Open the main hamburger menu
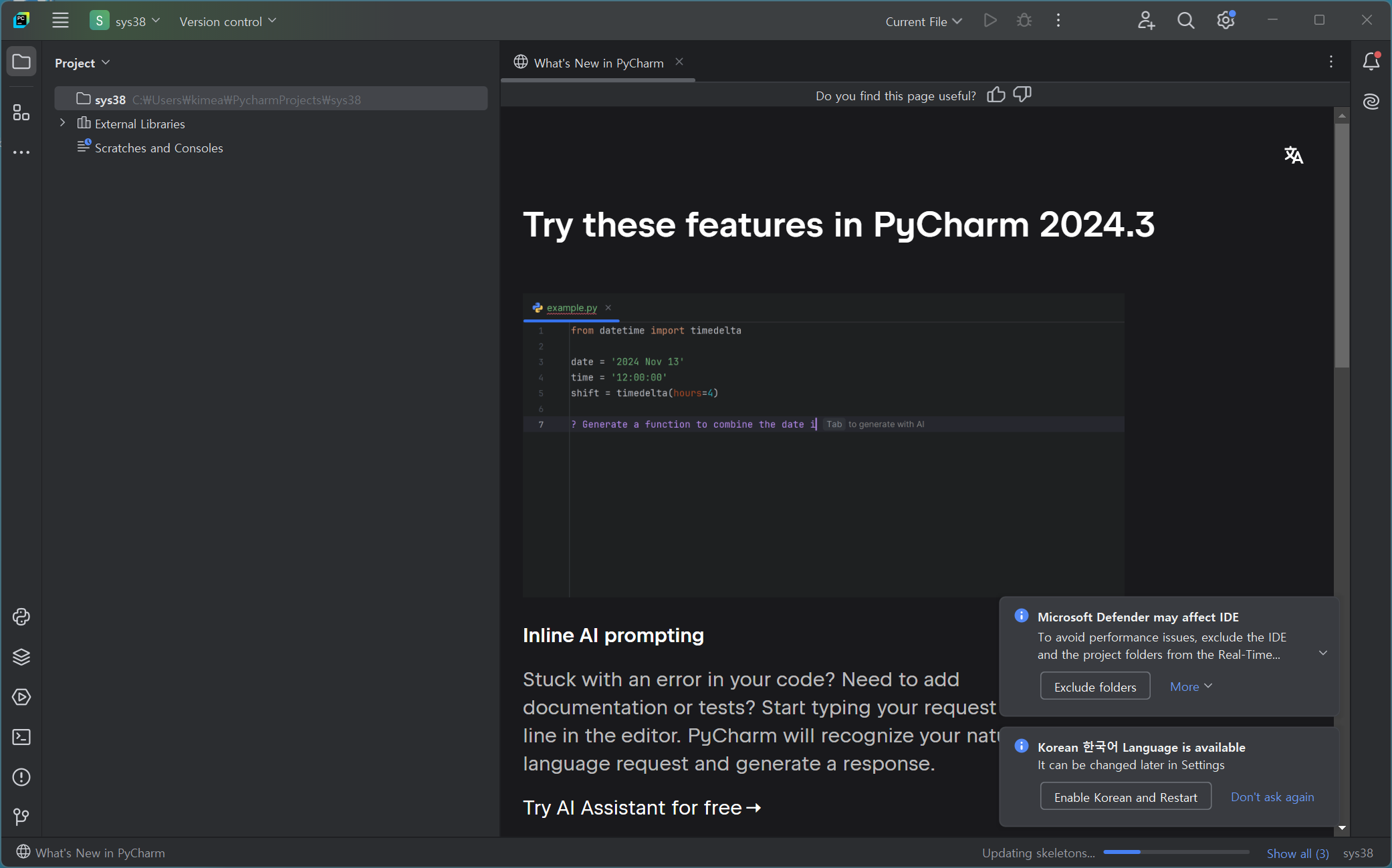The height and width of the screenshot is (868, 1392). click(60, 21)
